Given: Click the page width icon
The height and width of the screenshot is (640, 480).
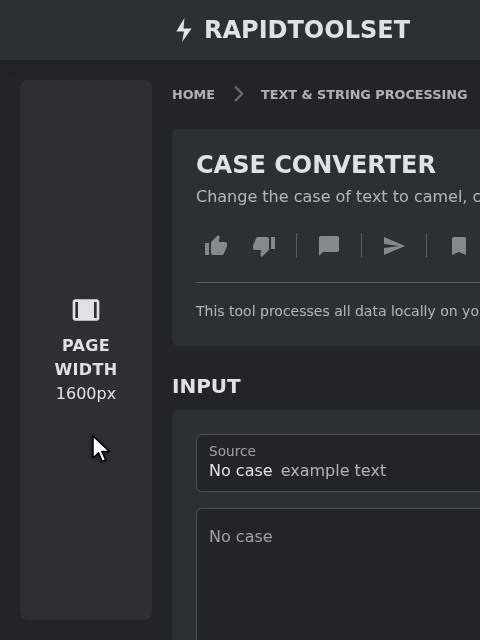Looking at the screenshot, I should click(x=86, y=310).
